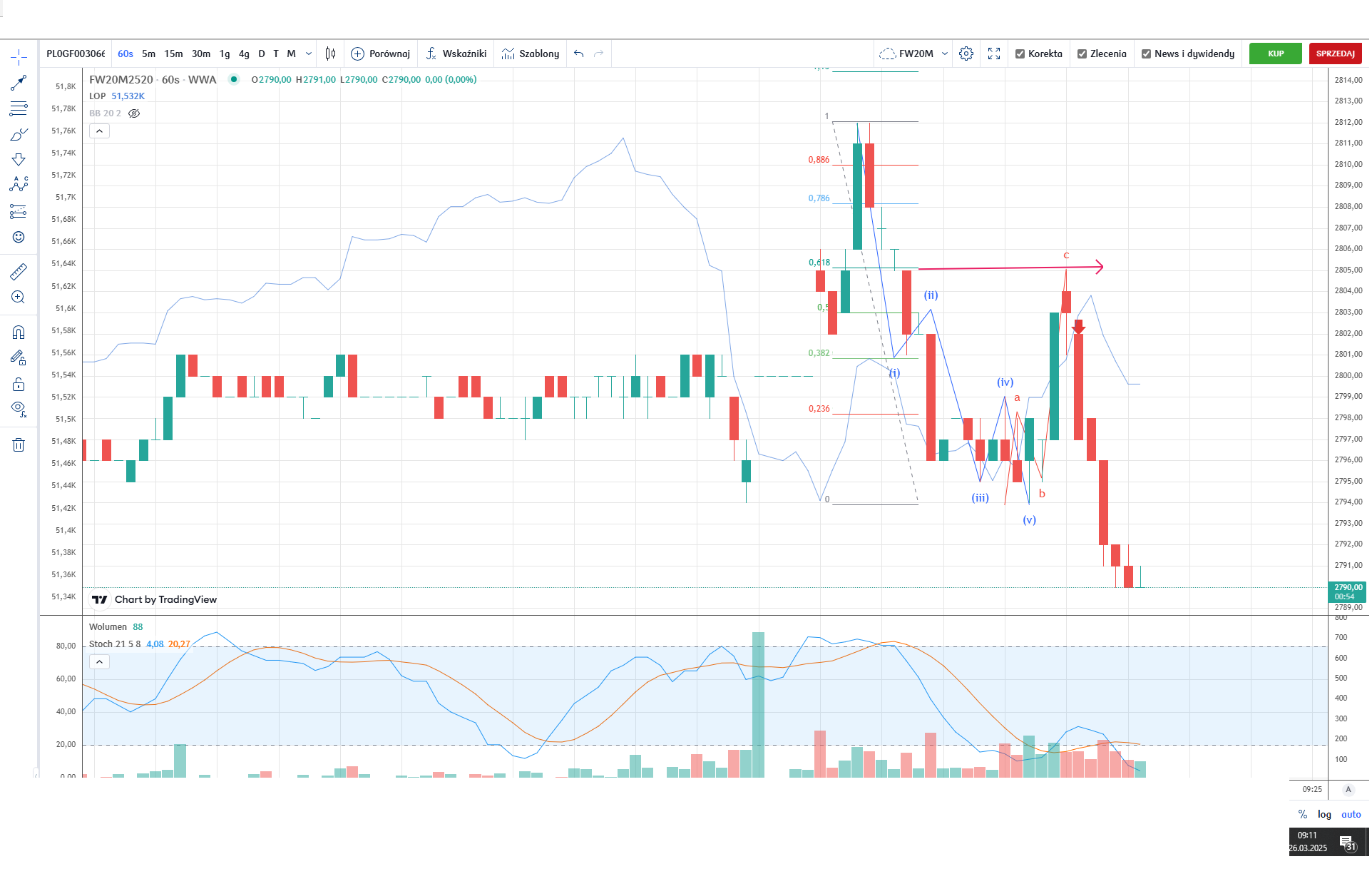Toggle the Zlecenia checkbox

[1082, 54]
